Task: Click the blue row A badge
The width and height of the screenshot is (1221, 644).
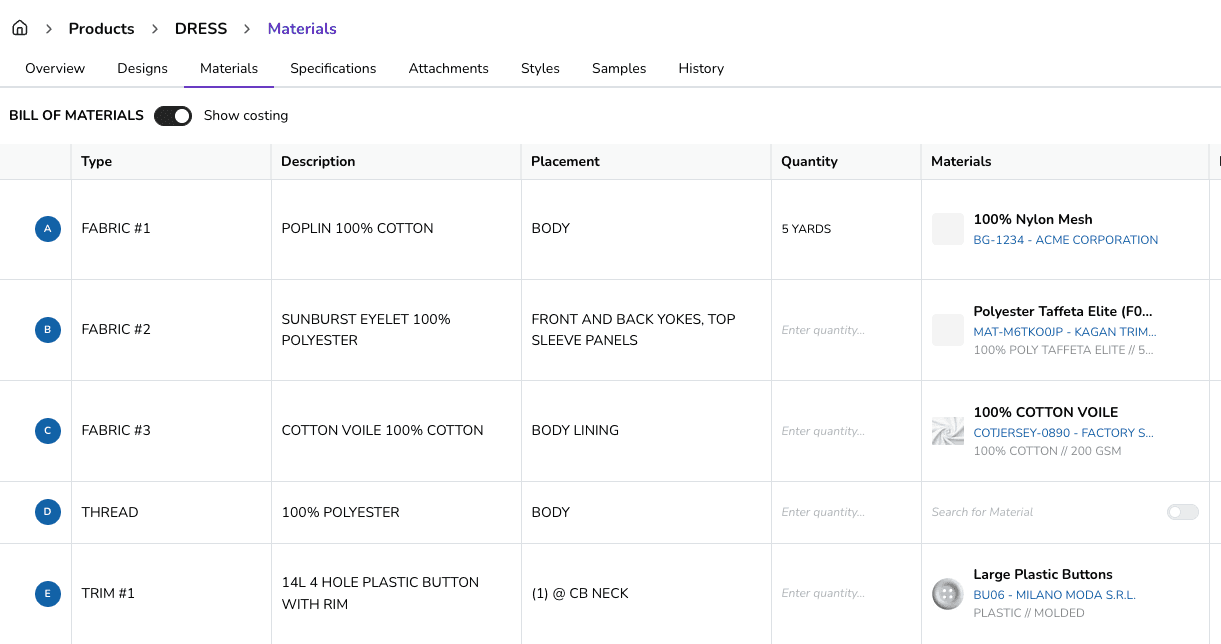Action: (48, 229)
